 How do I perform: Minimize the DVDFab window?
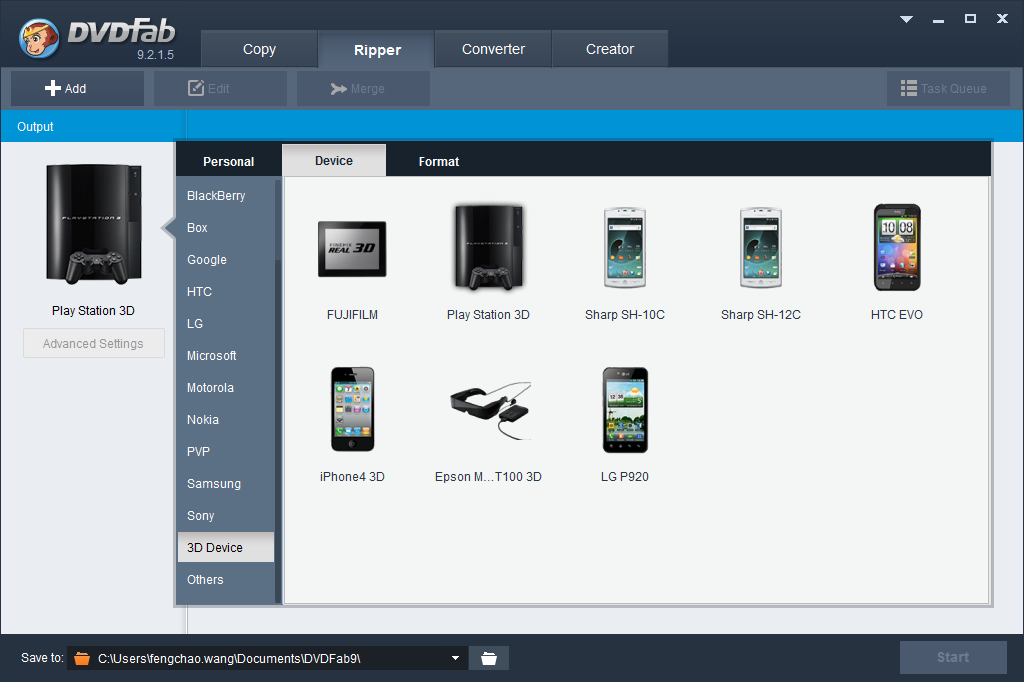tap(938, 20)
